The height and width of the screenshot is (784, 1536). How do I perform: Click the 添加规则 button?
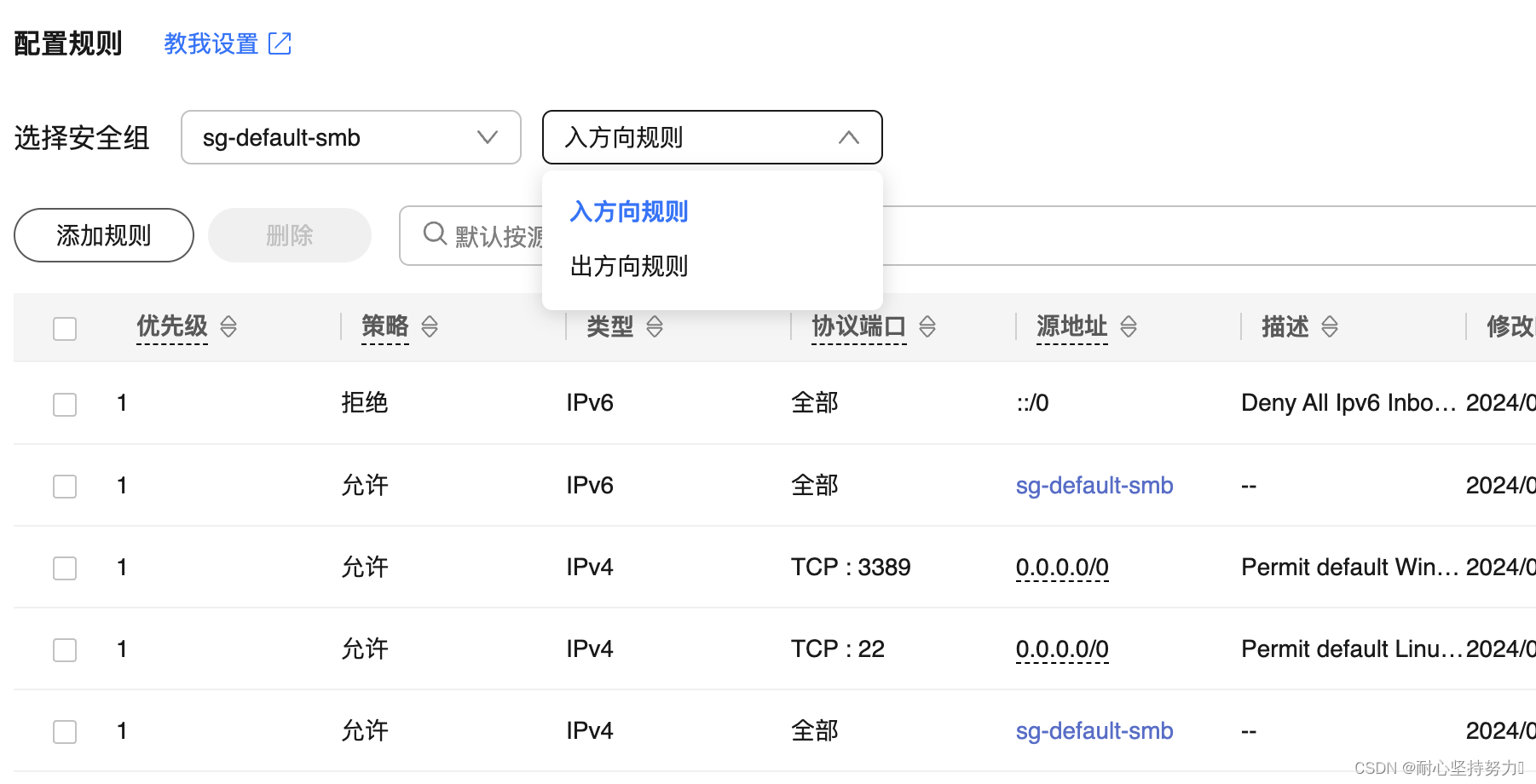104,235
